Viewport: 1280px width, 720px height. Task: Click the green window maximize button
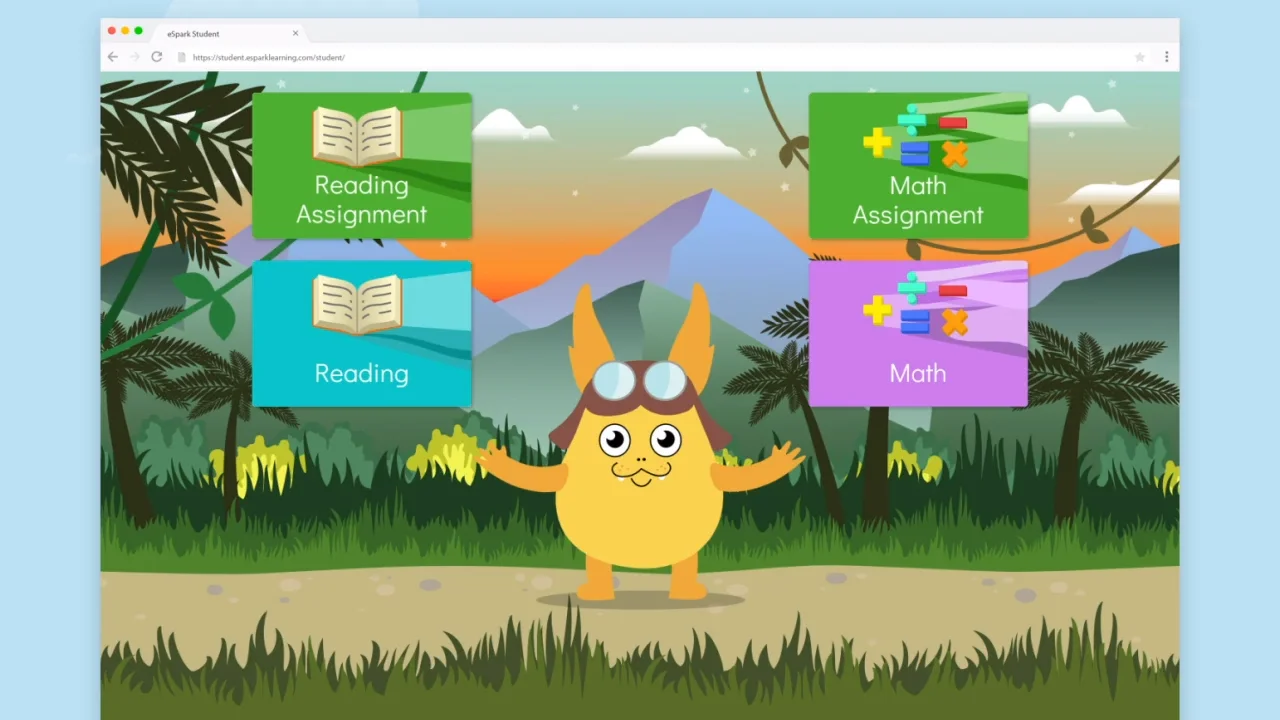point(138,31)
